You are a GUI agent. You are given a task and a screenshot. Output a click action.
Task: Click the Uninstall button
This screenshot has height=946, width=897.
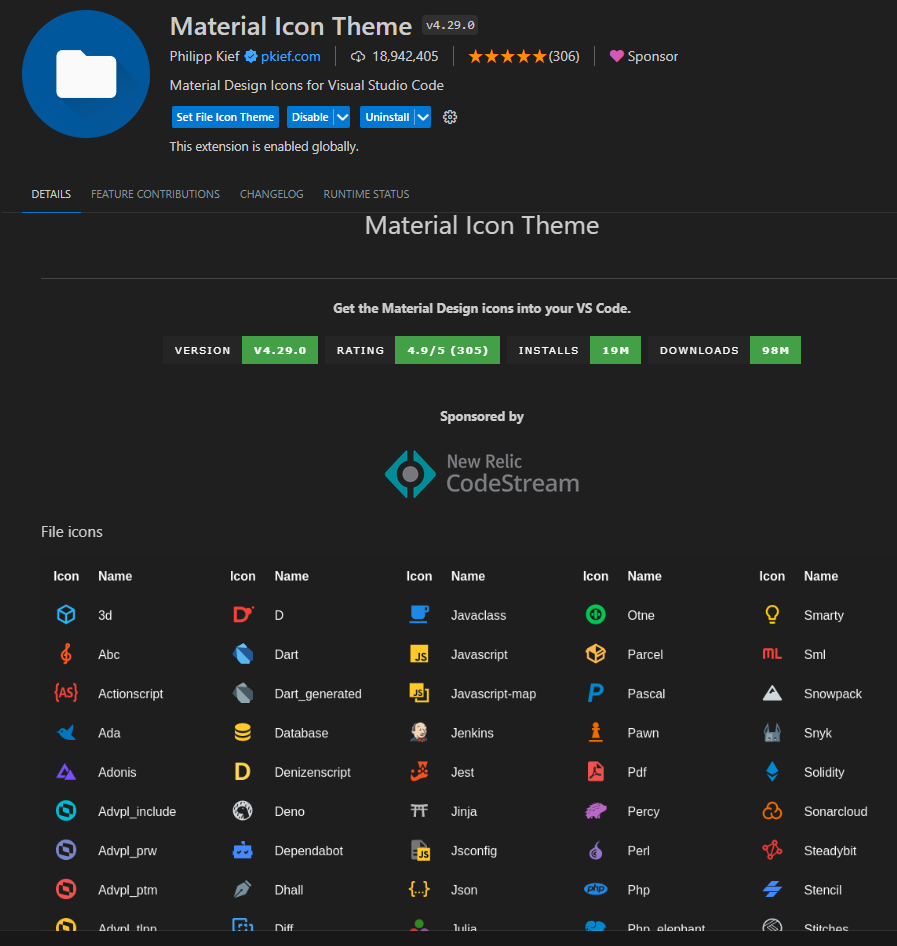pyautogui.click(x=387, y=117)
